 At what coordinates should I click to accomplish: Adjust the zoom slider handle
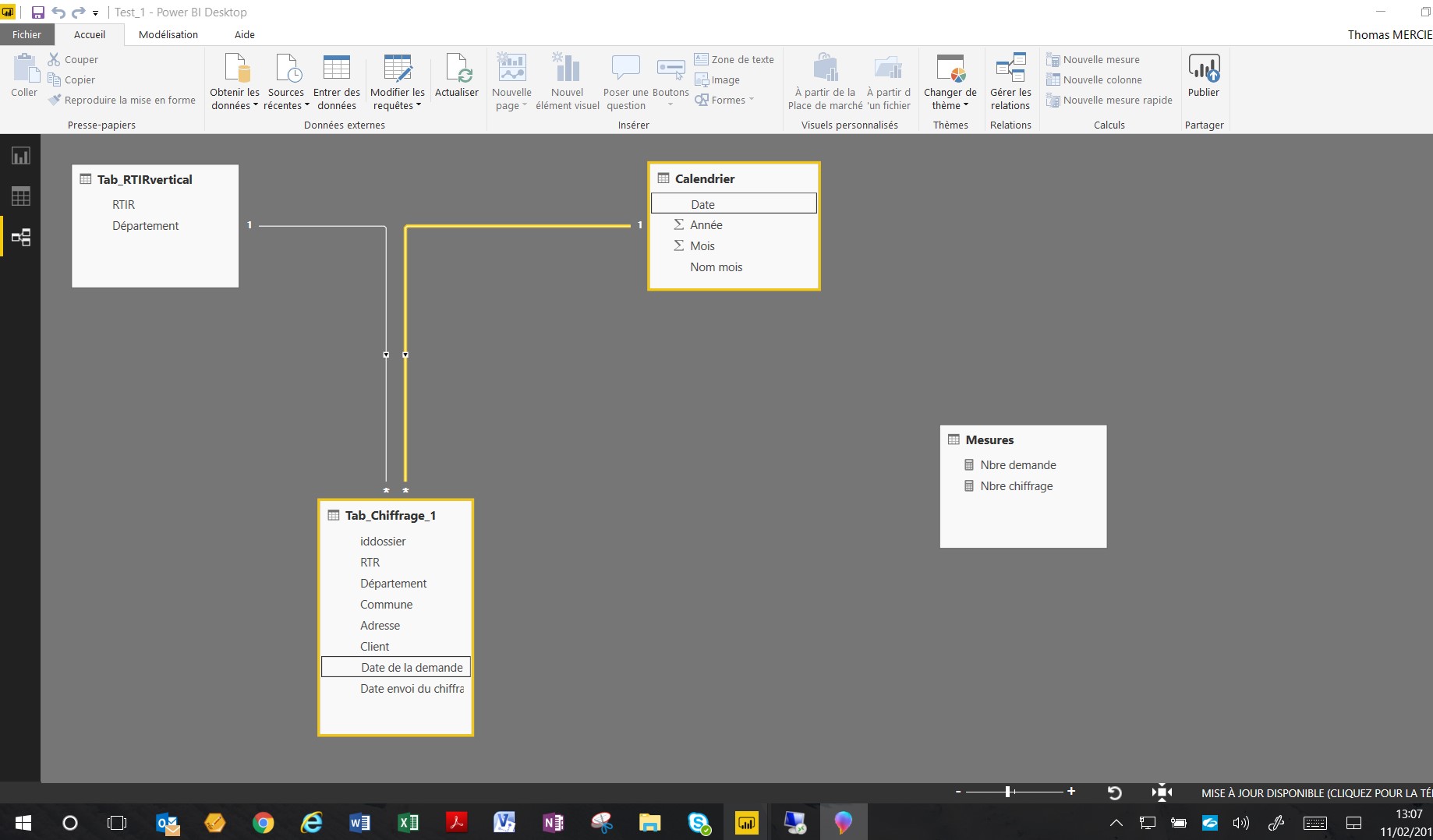1009,792
